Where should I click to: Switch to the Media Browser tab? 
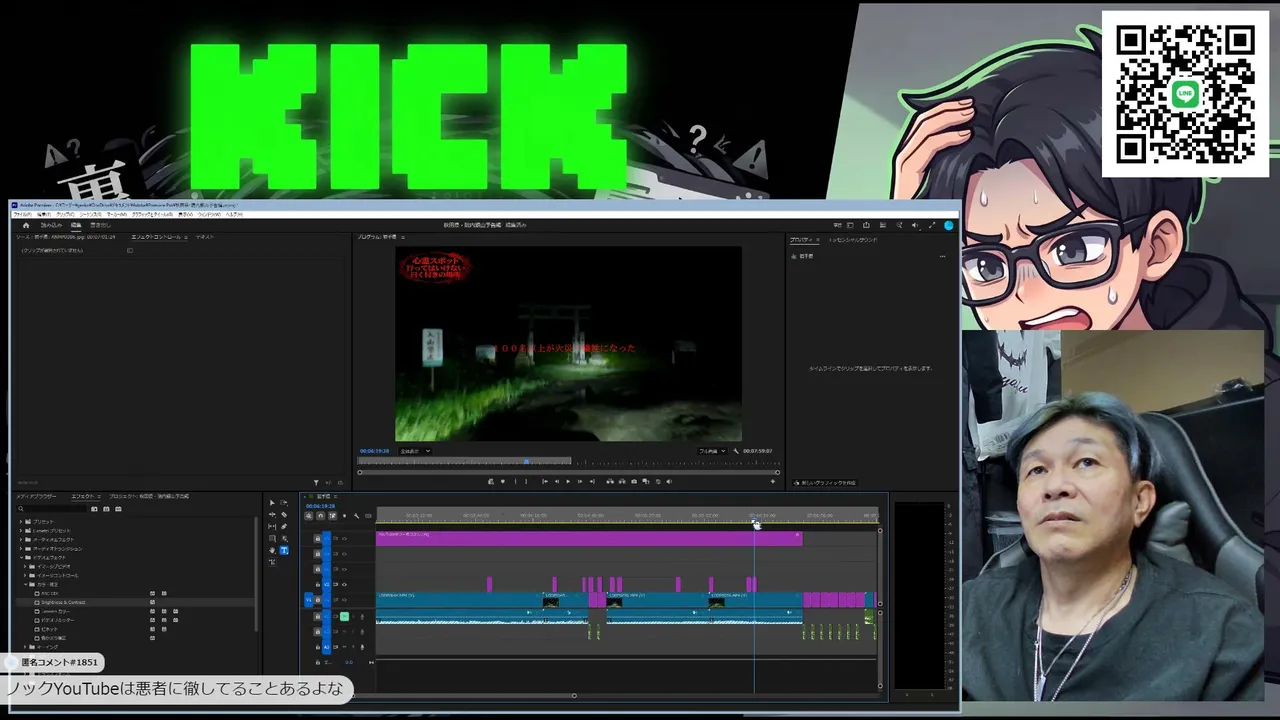coord(36,496)
